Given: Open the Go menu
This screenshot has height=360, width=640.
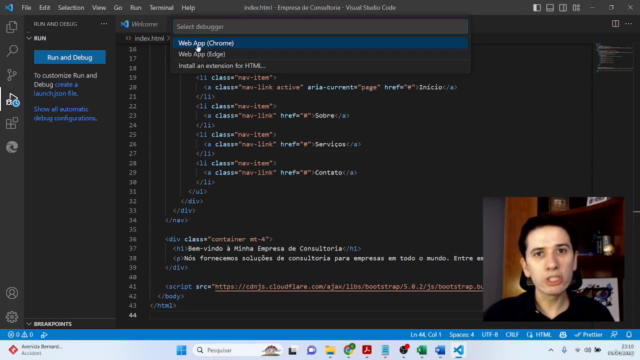Looking at the screenshot, I should [x=118, y=8].
